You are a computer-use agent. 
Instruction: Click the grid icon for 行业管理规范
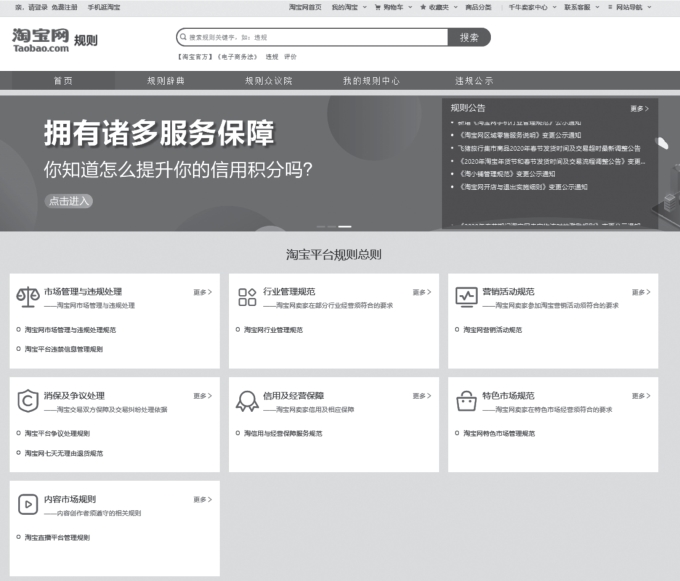pyautogui.click(x=247, y=297)
